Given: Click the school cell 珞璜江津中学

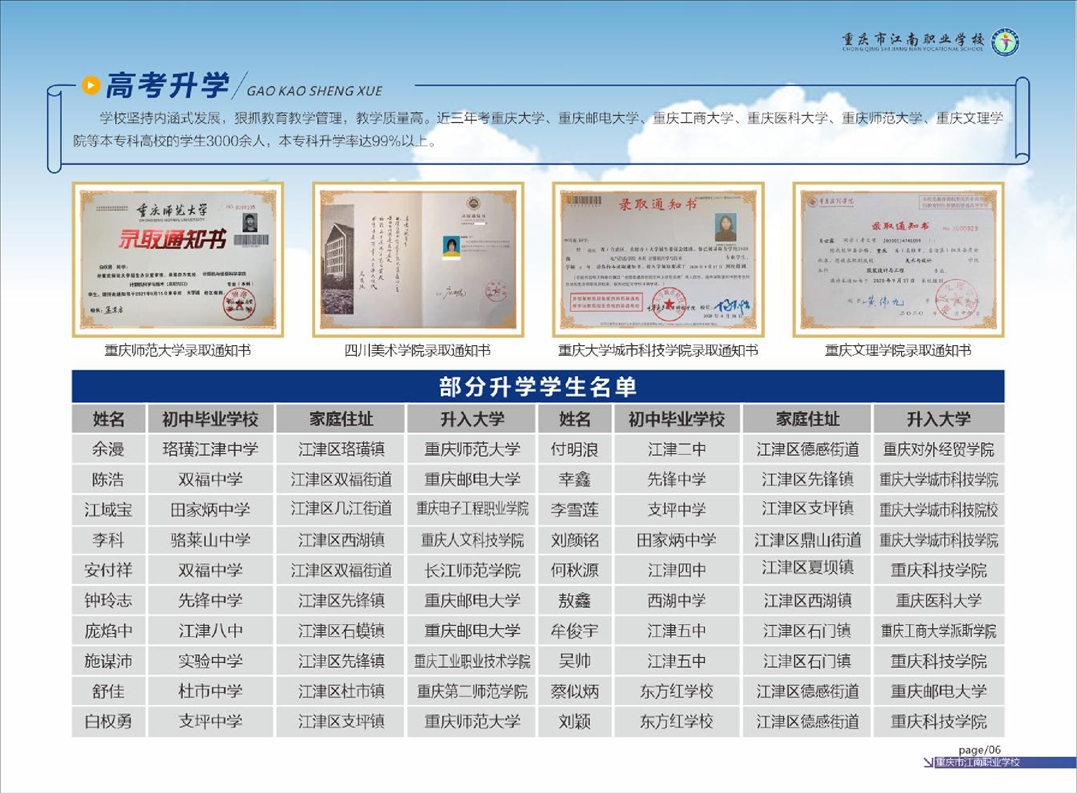Looking at the screenshot, I should (x=210, y=449).
